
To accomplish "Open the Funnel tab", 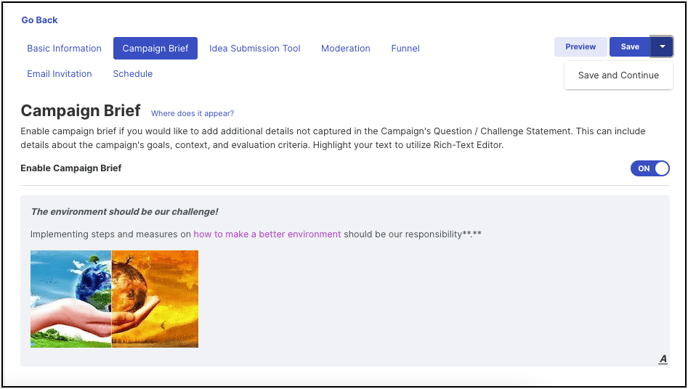I will (x=405, y=48).
